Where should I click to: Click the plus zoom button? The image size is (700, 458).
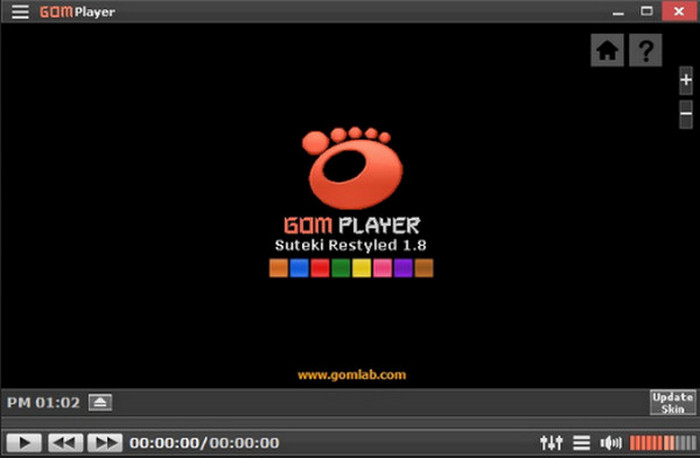pyautogui.click(x=686, y=80)
